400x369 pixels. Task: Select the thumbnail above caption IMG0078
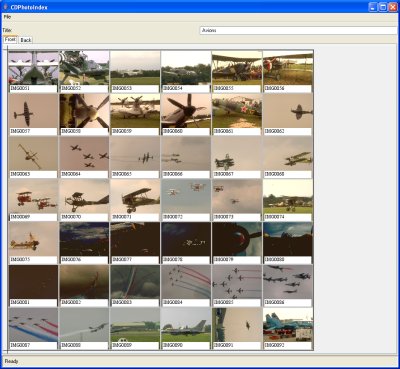(x=186, y=239)
